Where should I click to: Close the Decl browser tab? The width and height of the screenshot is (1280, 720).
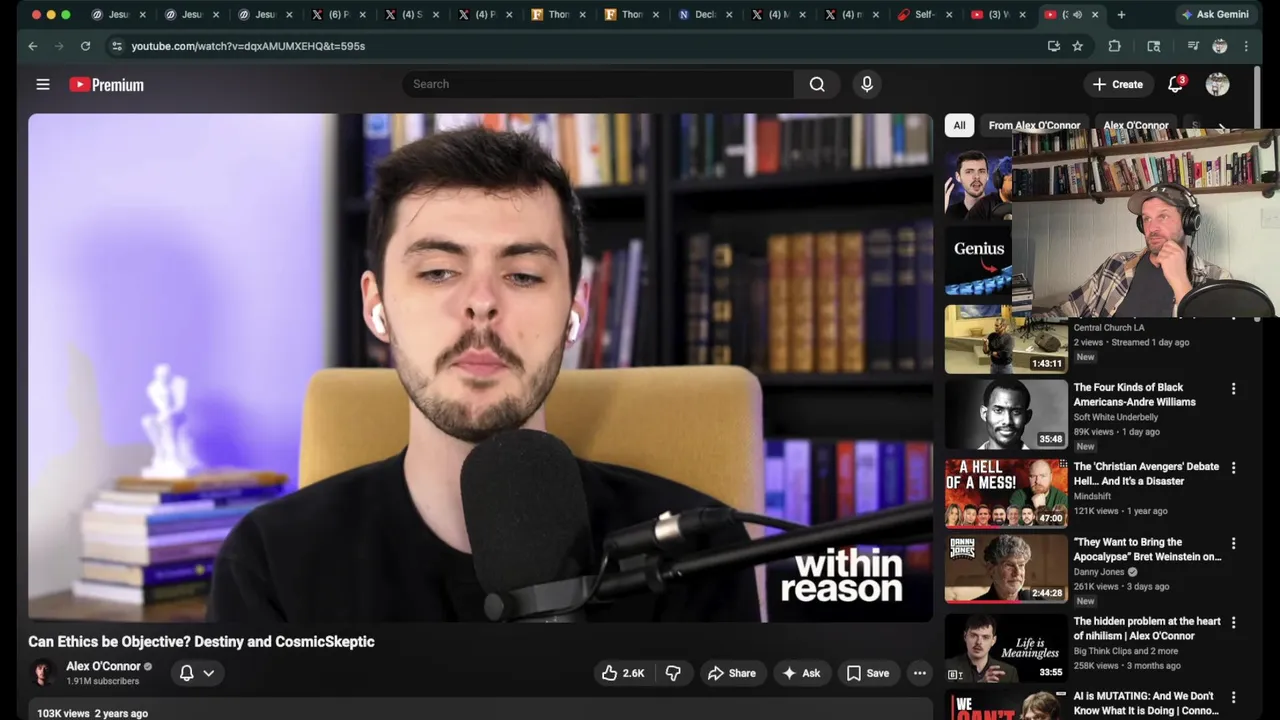[x=729, y=15]
